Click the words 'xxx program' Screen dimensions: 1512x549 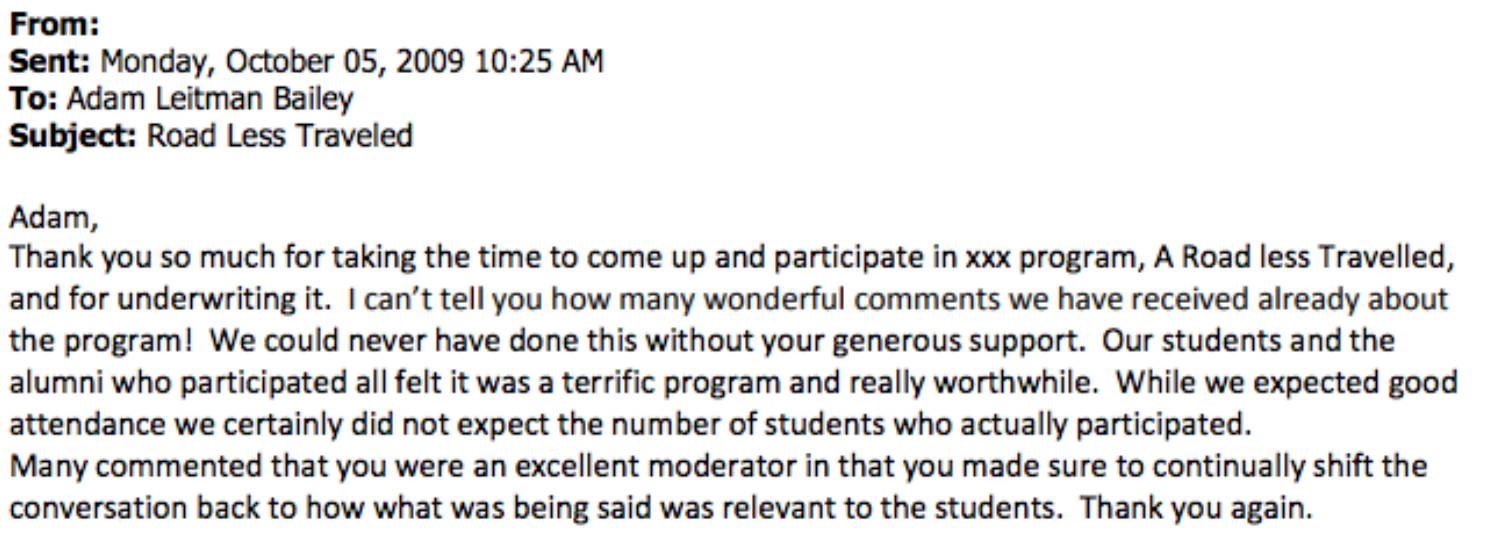pos(1048,260)
